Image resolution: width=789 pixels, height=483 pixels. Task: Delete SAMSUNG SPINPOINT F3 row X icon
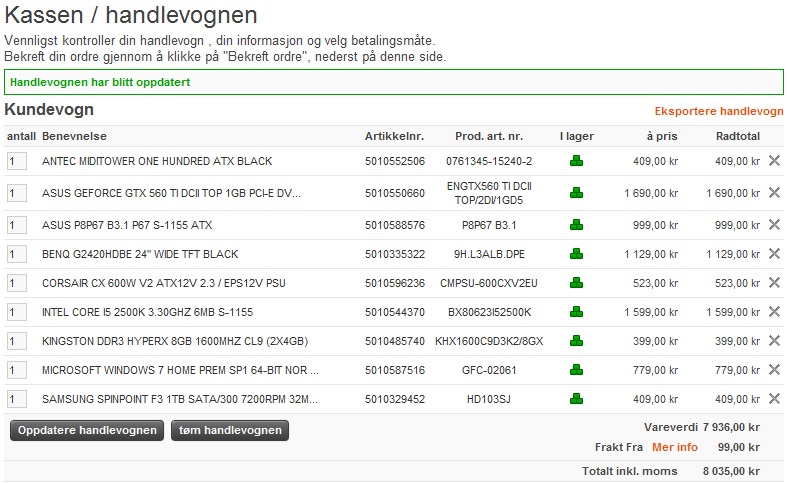(774, 398)
